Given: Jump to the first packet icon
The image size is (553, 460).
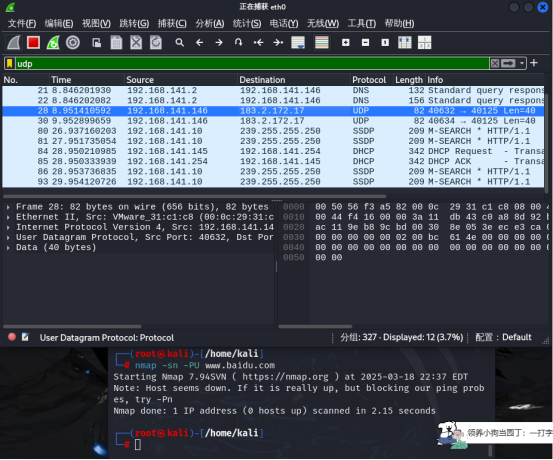Looking at the screenshot, I should 259,43.
